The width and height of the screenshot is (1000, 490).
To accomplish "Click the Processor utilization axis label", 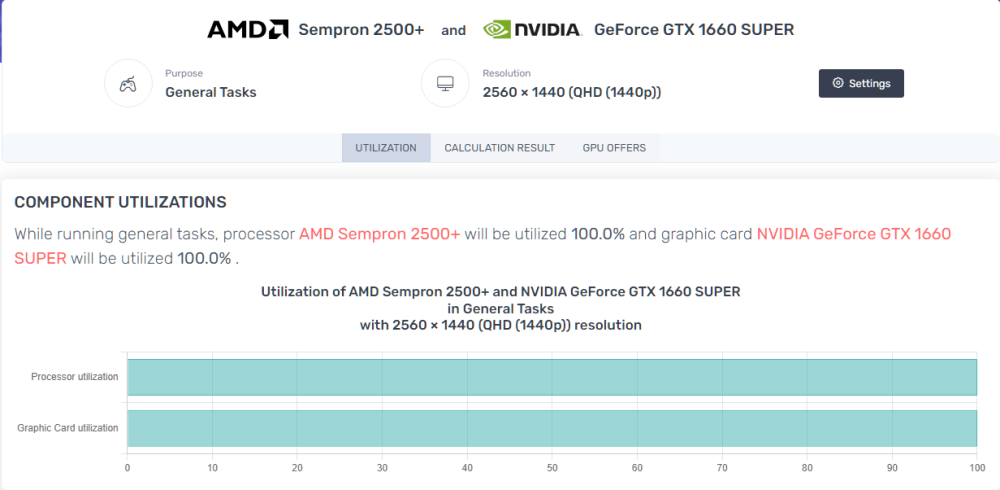I will 75,377.
